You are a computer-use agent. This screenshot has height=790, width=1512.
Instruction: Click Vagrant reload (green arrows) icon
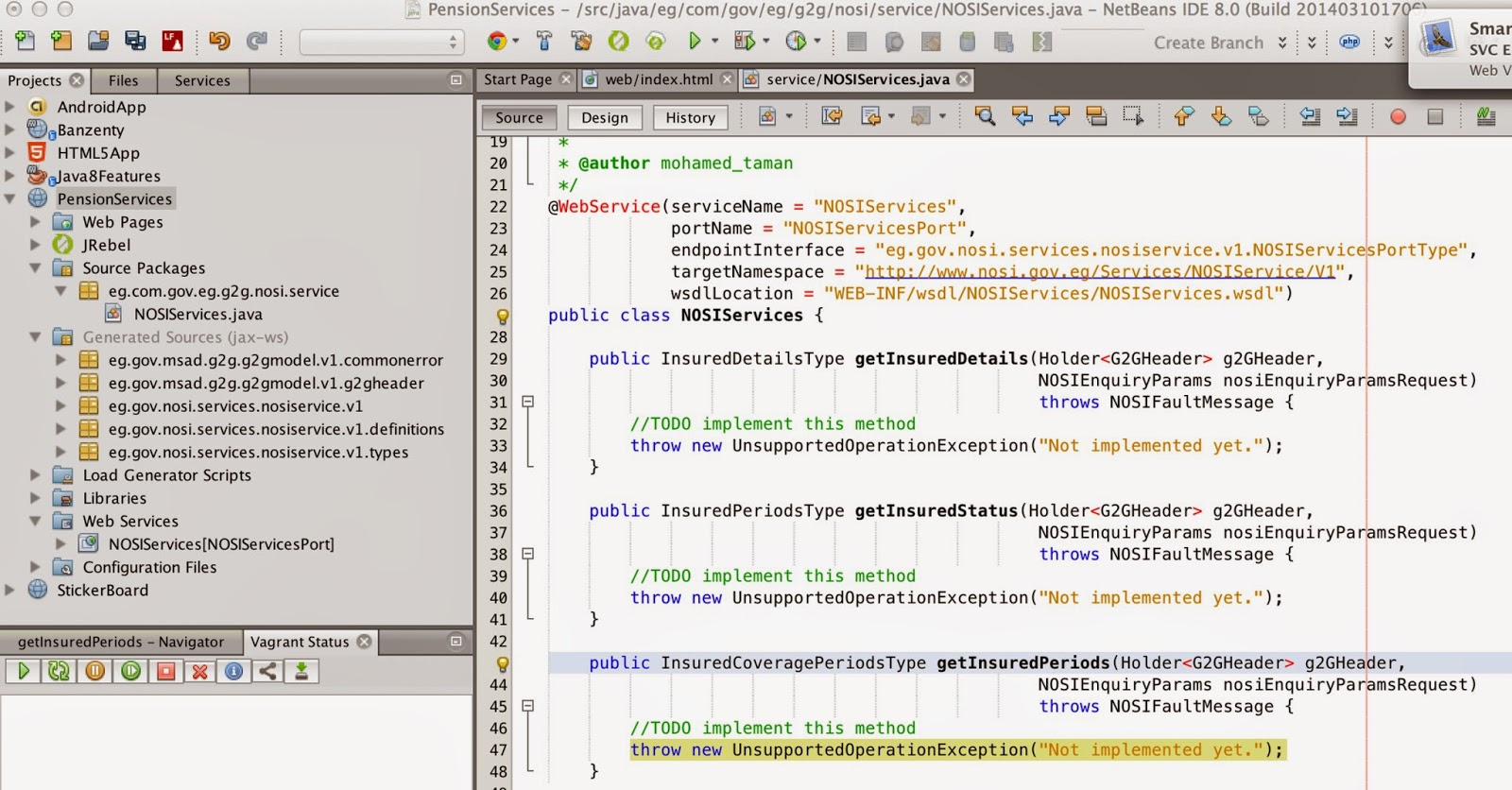(59, 671)
